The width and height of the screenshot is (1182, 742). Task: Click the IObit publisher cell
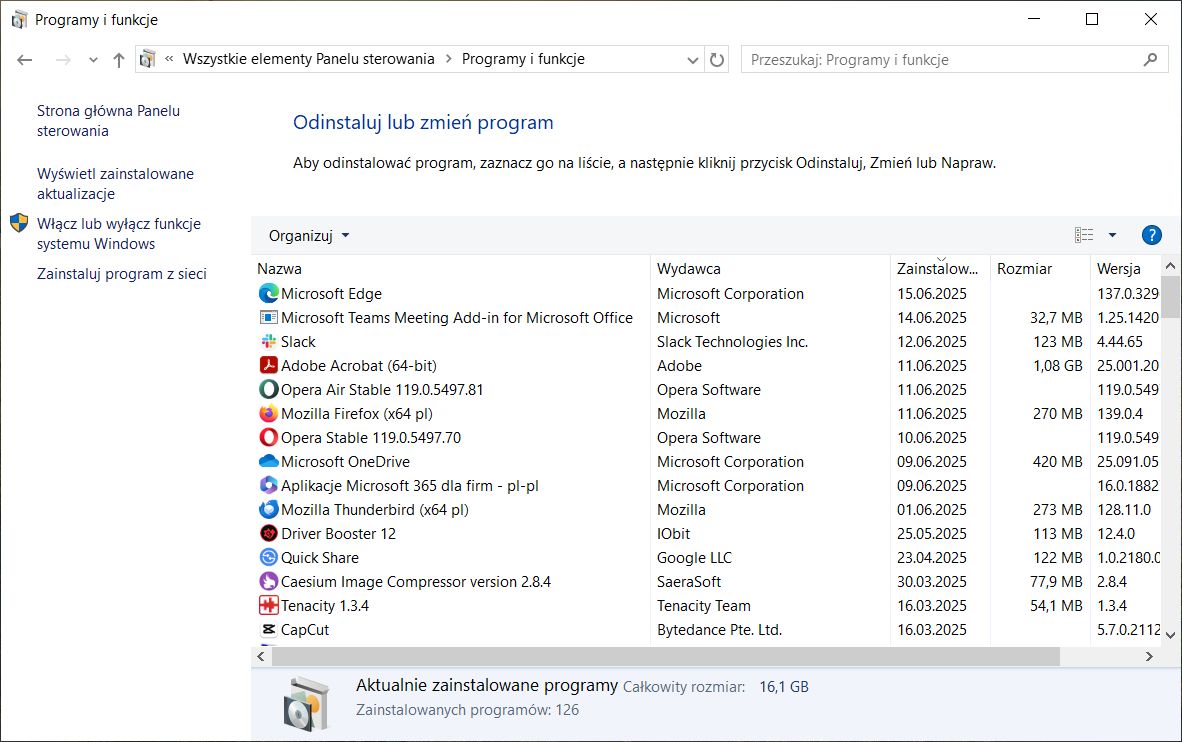click(673, 533)
